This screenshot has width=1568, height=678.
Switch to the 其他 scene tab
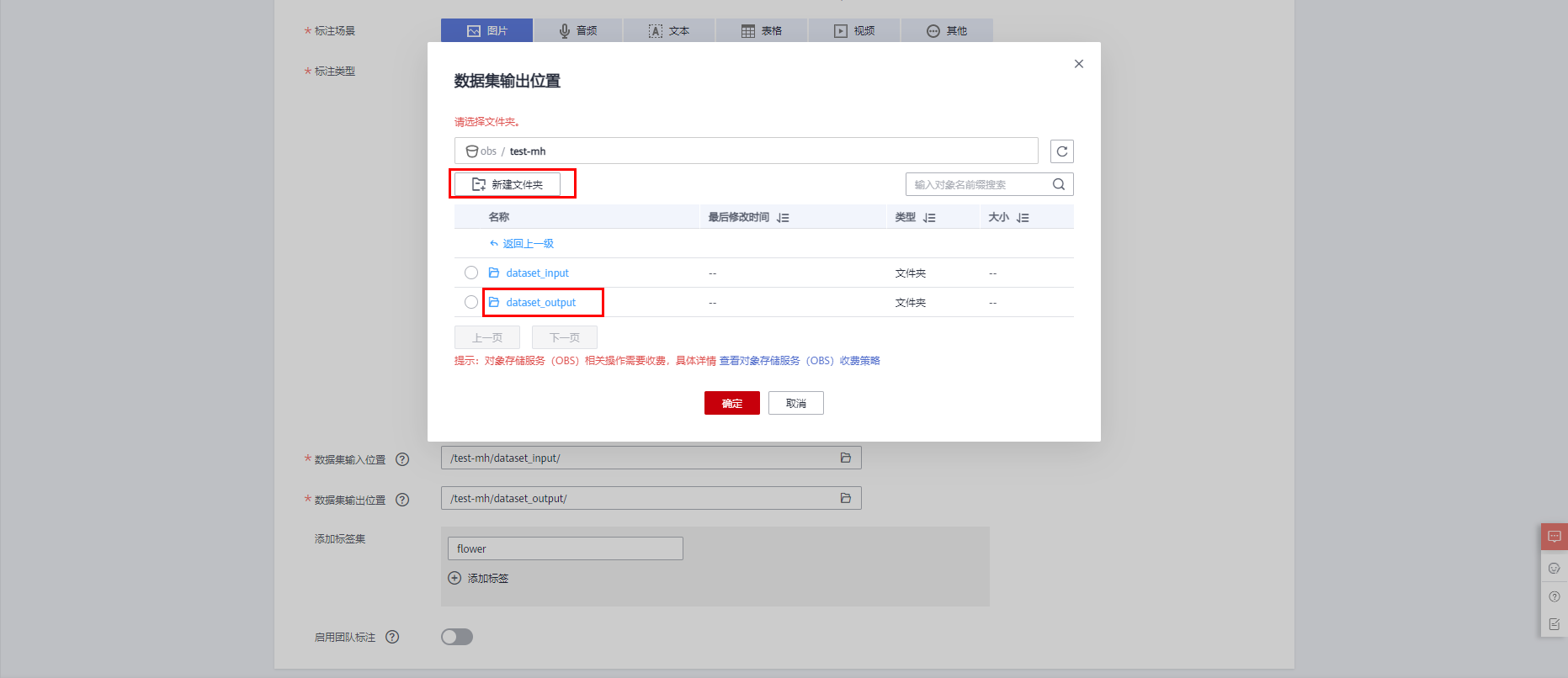(947, 30)
